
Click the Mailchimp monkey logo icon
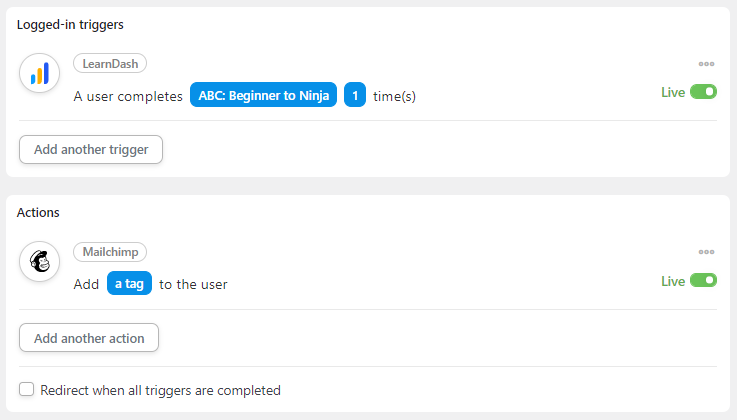[39, 261]
